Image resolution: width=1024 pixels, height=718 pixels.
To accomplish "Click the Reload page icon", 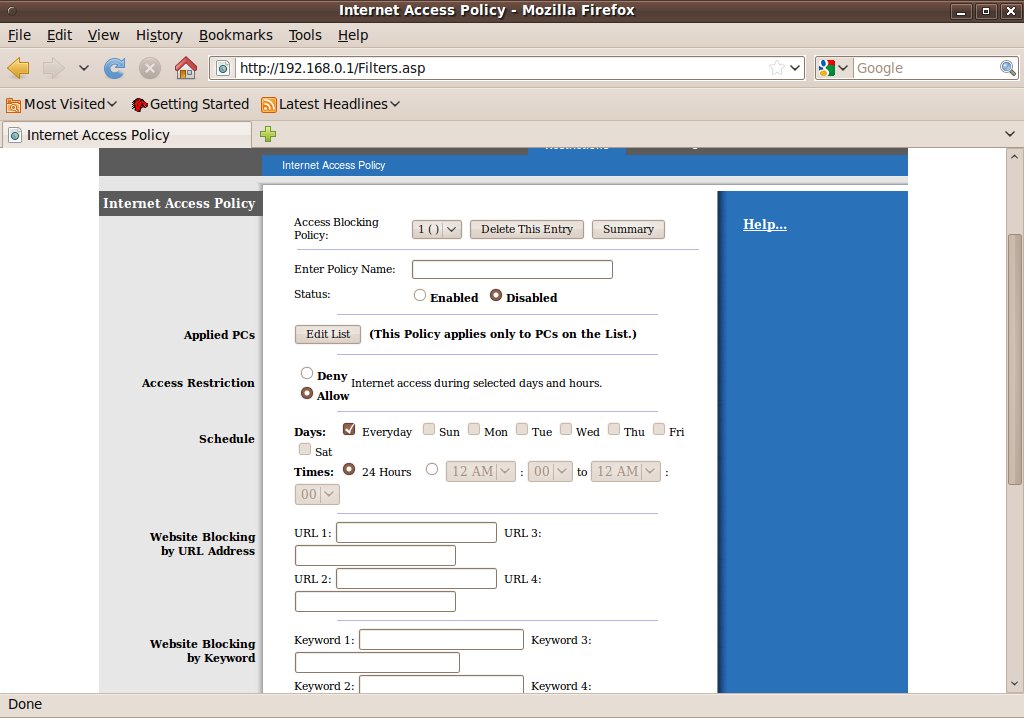I will click(115, 68).
